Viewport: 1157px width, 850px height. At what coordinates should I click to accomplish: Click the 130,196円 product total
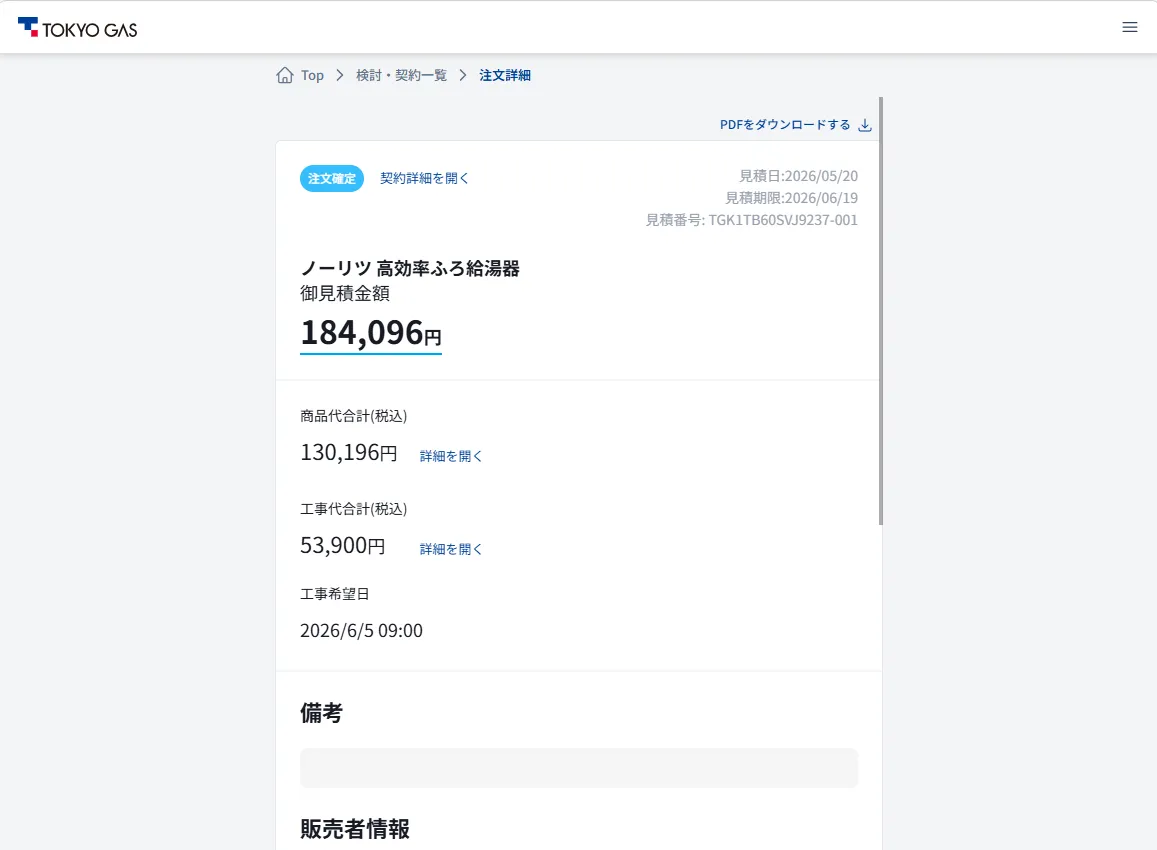pyautogui.click(x=348, y=452)
